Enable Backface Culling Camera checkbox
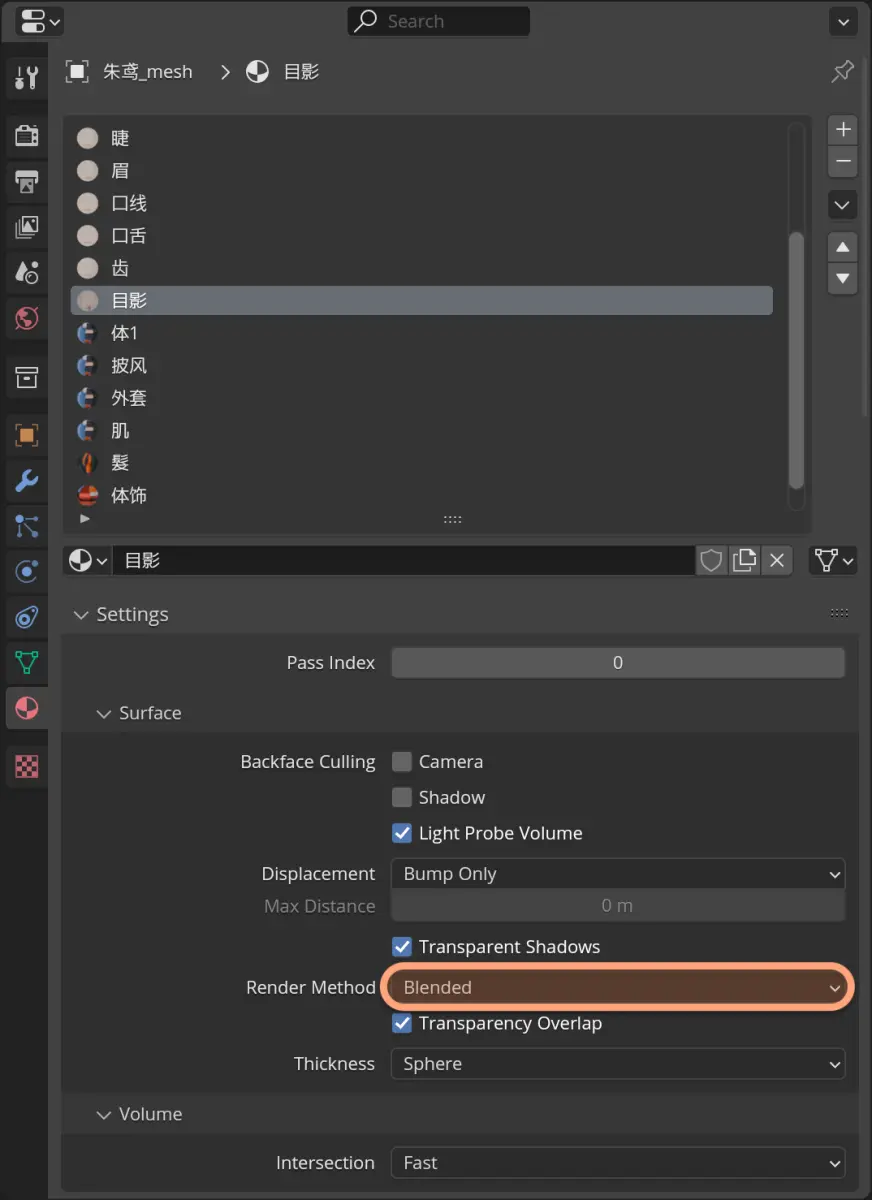 (x=402, y=762)
